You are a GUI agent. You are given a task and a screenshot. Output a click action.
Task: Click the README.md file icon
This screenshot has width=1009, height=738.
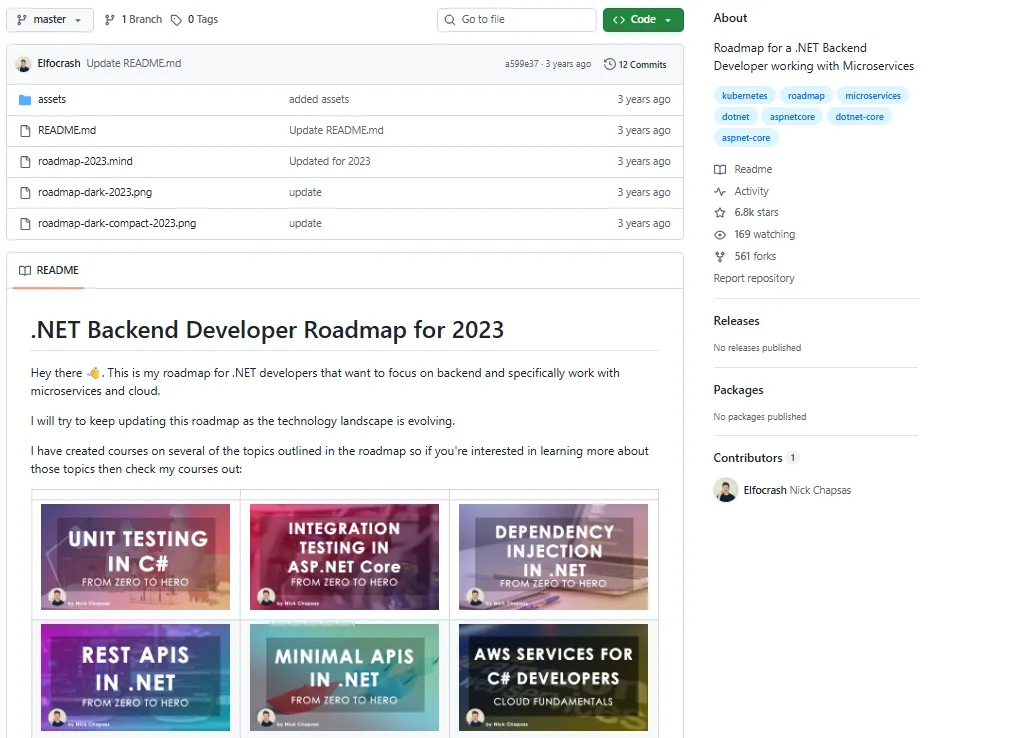(25, 131)
